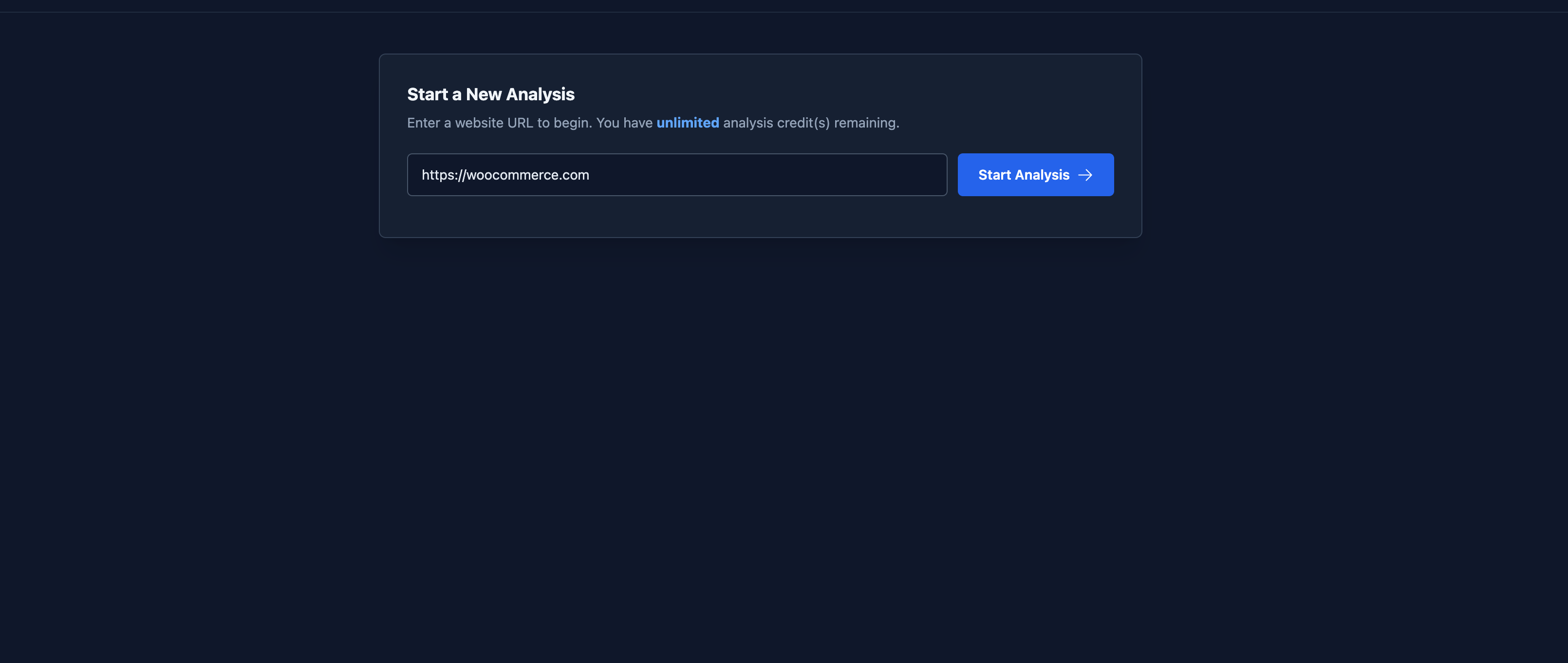Click the arrow icon inside Start Analysis button

click(x=1086, y=175)
